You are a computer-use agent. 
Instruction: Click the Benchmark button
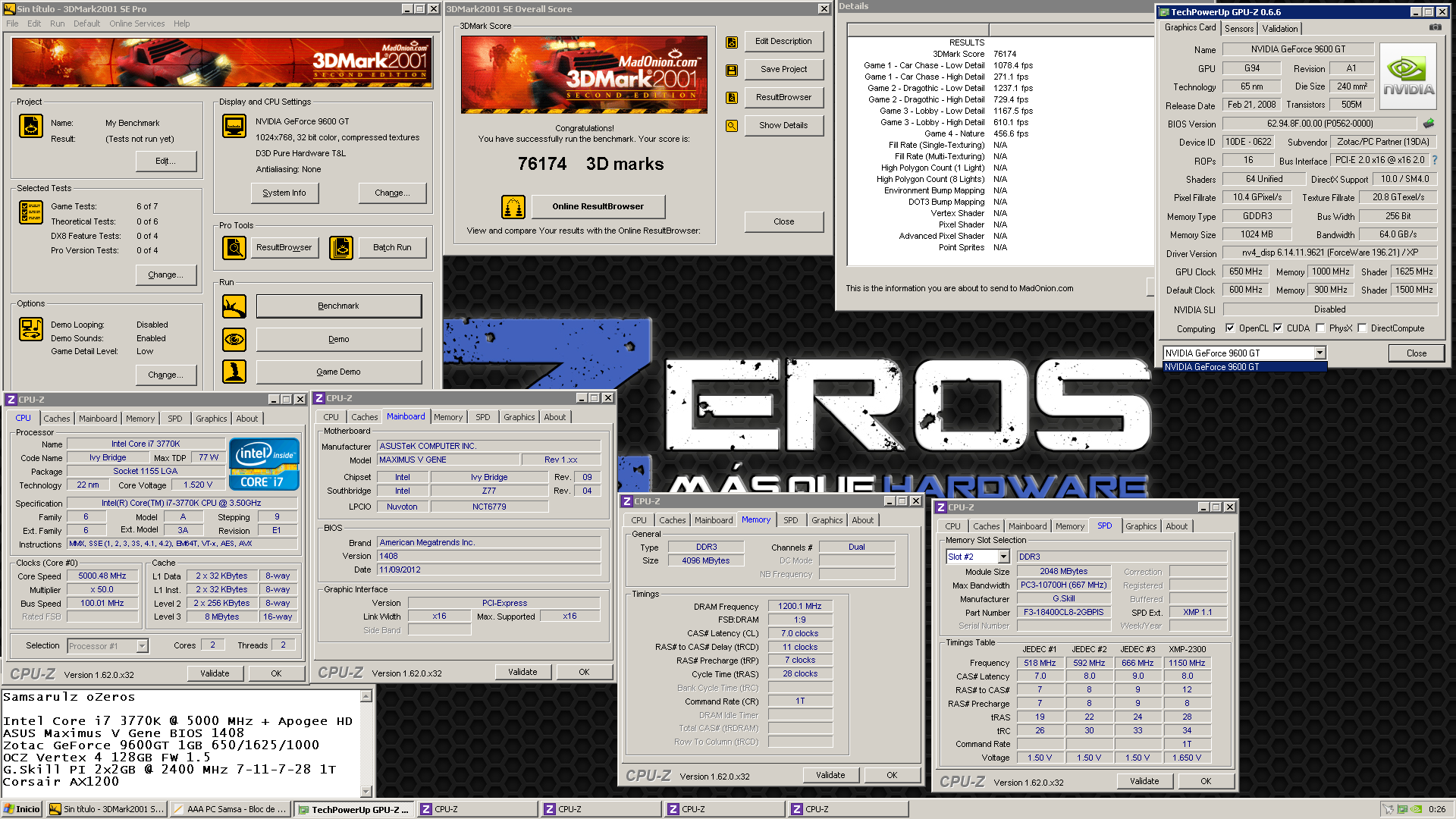click(x=338, y=306)
